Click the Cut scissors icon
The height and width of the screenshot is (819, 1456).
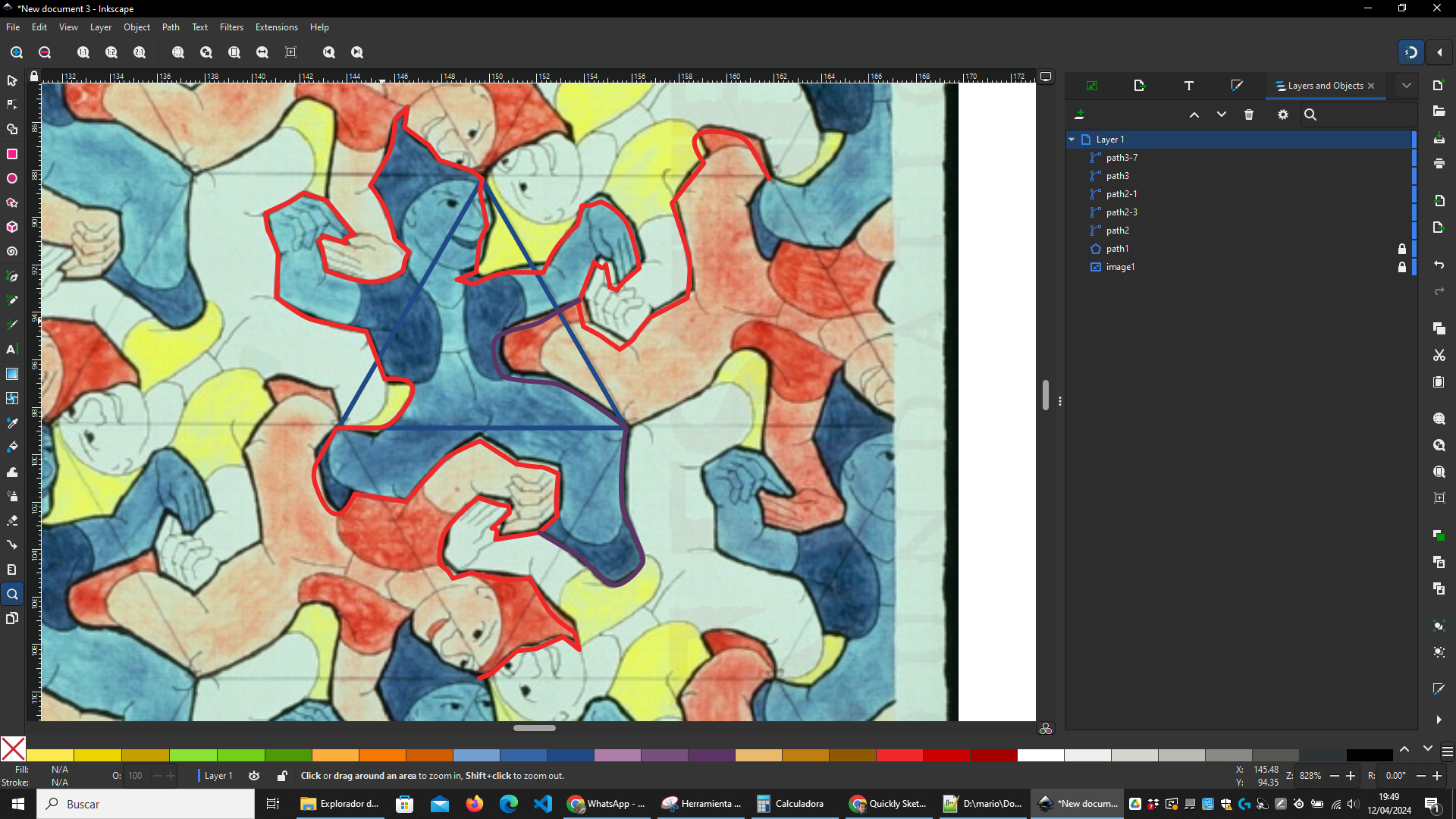point(1439,355)
